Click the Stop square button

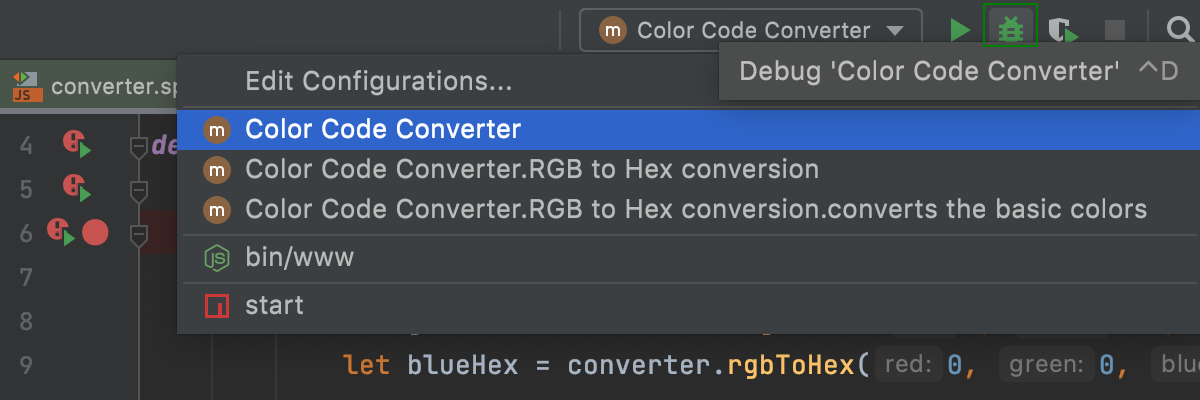pyautogui.click(x=1115, y=30)
